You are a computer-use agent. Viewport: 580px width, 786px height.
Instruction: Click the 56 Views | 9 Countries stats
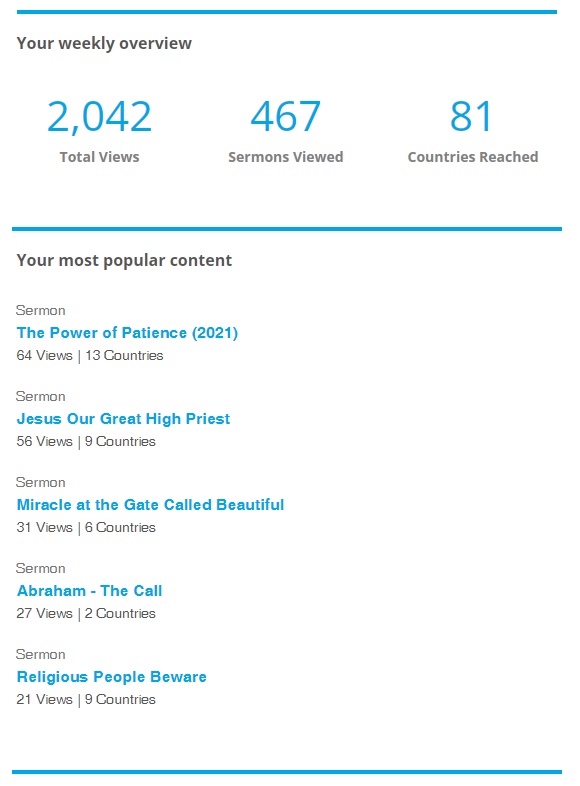point(86,442)
